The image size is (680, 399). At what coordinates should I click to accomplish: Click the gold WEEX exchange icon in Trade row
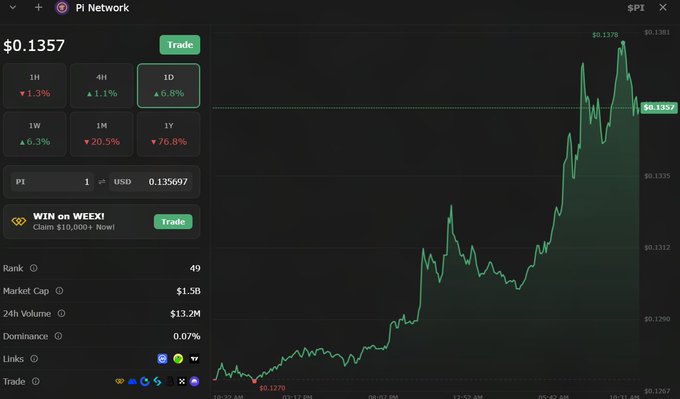(120, 381)
